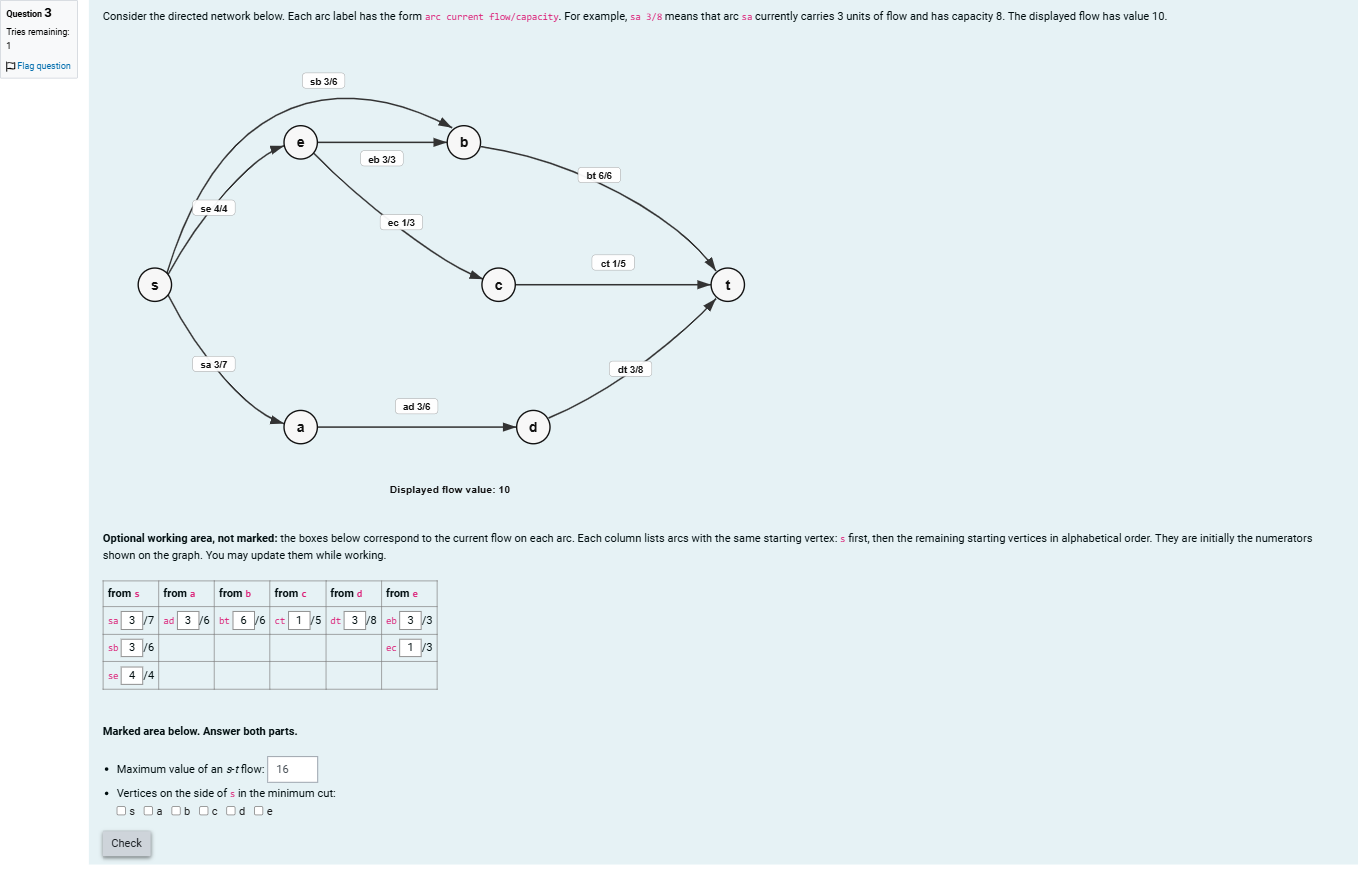1358x875 pixels.
Task: Click node e in the graph
Action: pos(300,142)
